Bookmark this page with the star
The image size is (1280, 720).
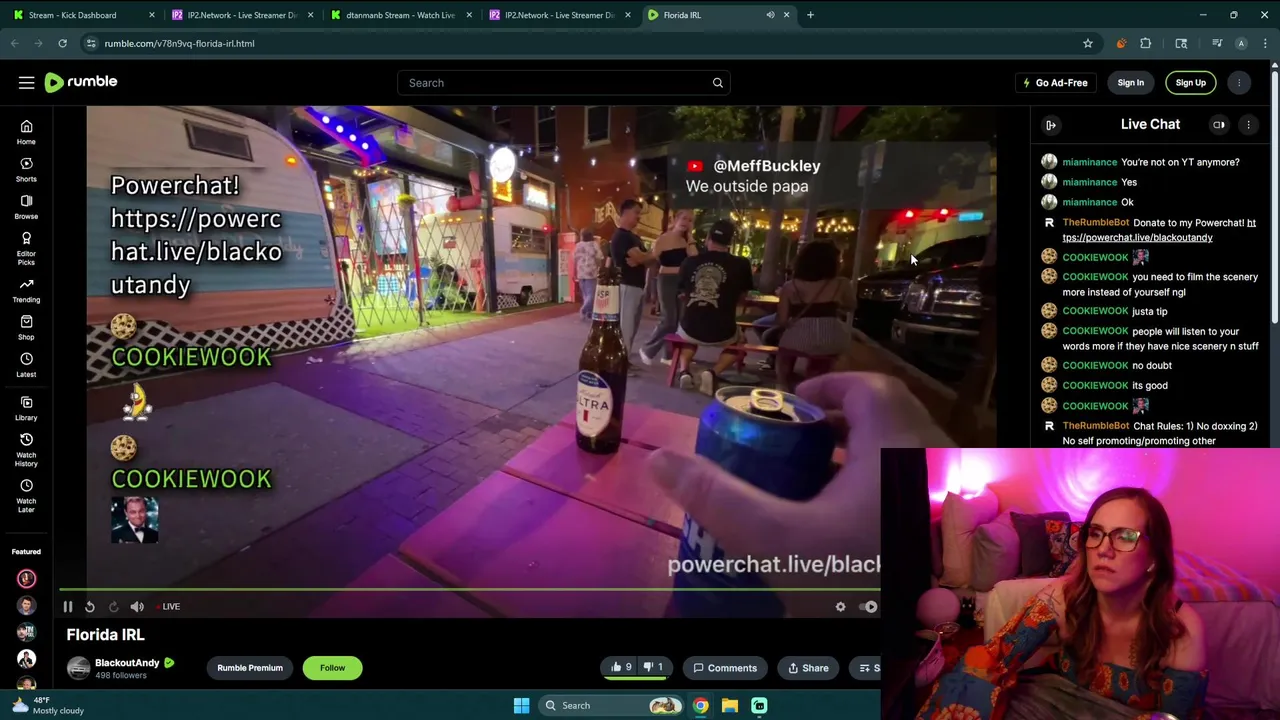pyautogui.click(x=1088, y=43)
